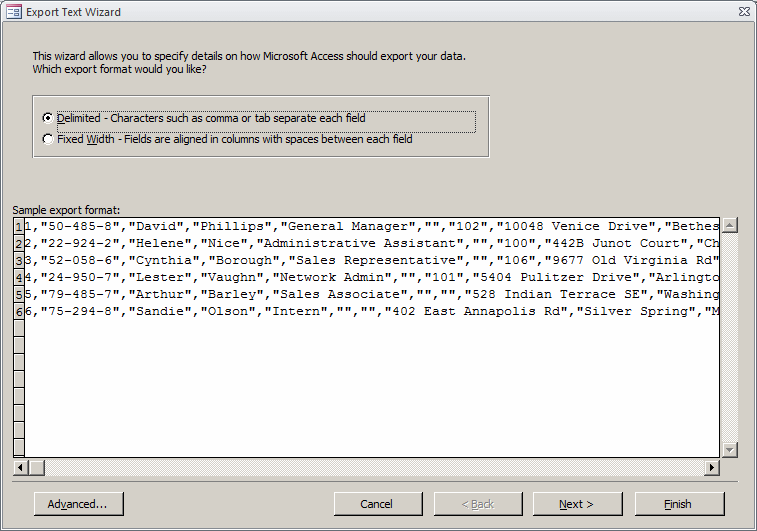Close the Export Text Wizard dialog
Viewport: 757px width, 531px height.
click(744, 12)
